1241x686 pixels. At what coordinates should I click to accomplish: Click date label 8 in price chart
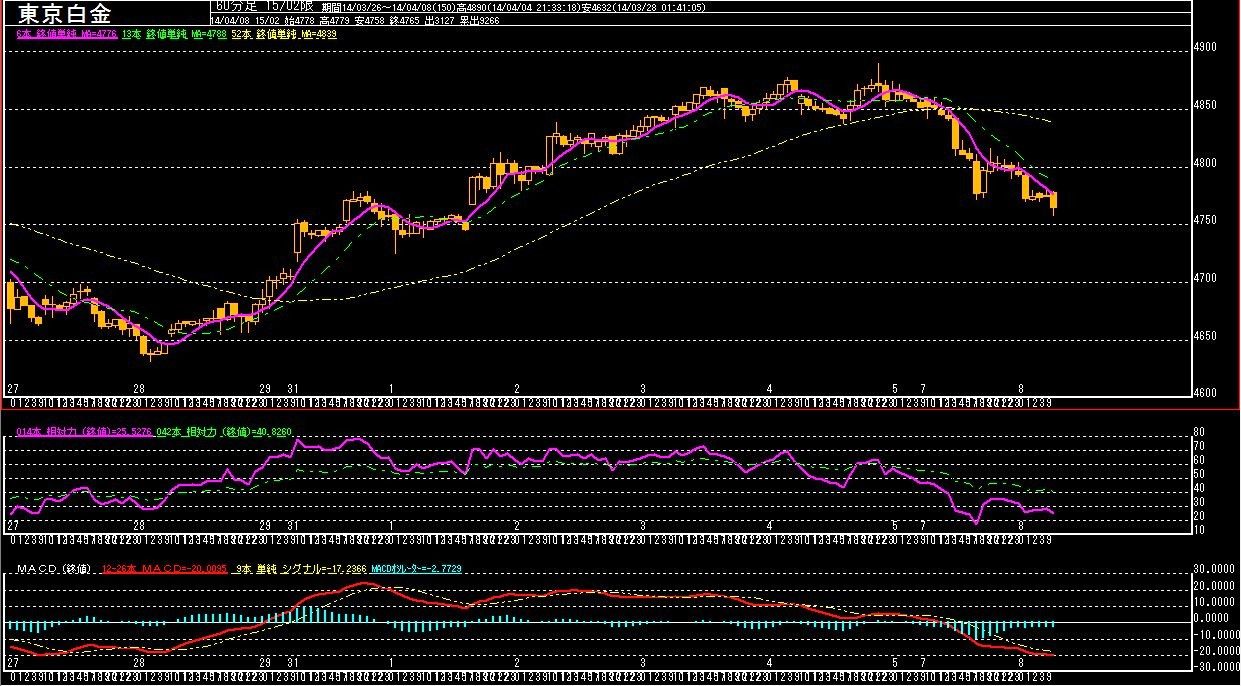[x=1021, y=388]
